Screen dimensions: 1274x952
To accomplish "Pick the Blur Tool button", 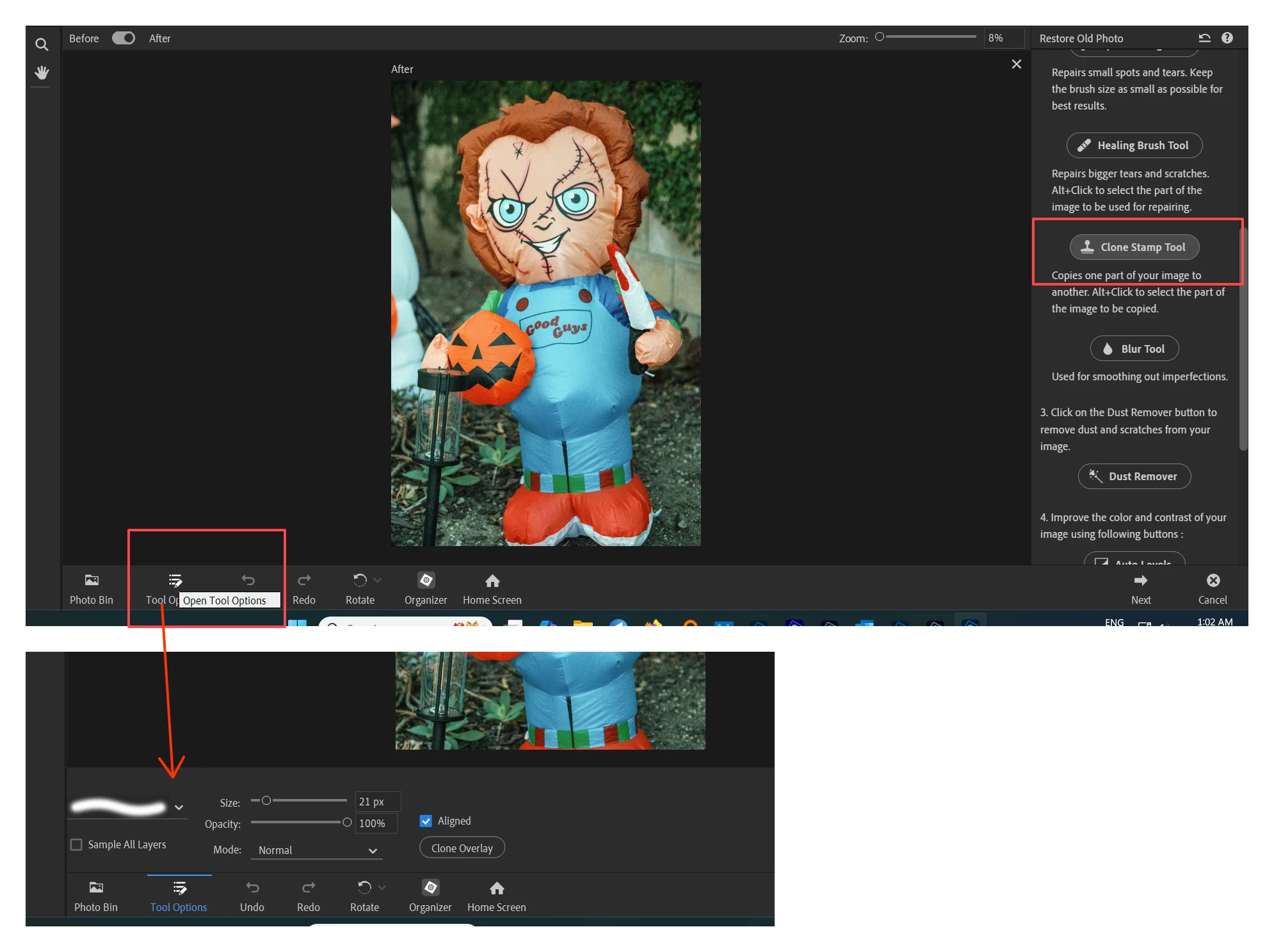I will (1134, 349).
